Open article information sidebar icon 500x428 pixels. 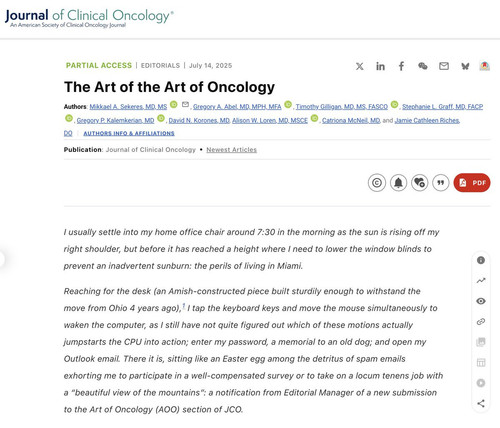click(481, 260)
